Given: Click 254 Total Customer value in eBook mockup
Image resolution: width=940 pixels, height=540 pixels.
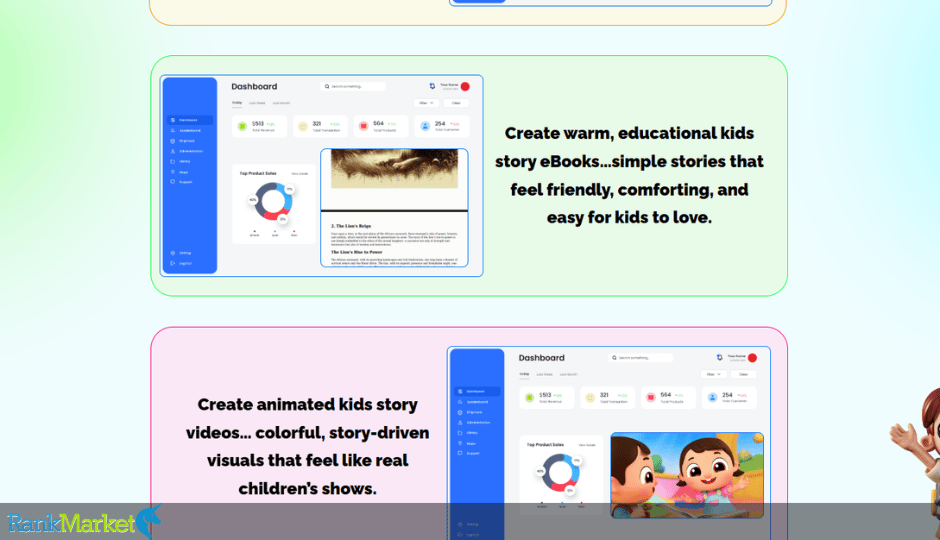Looking at the screenshot, I should click(440, 124).
